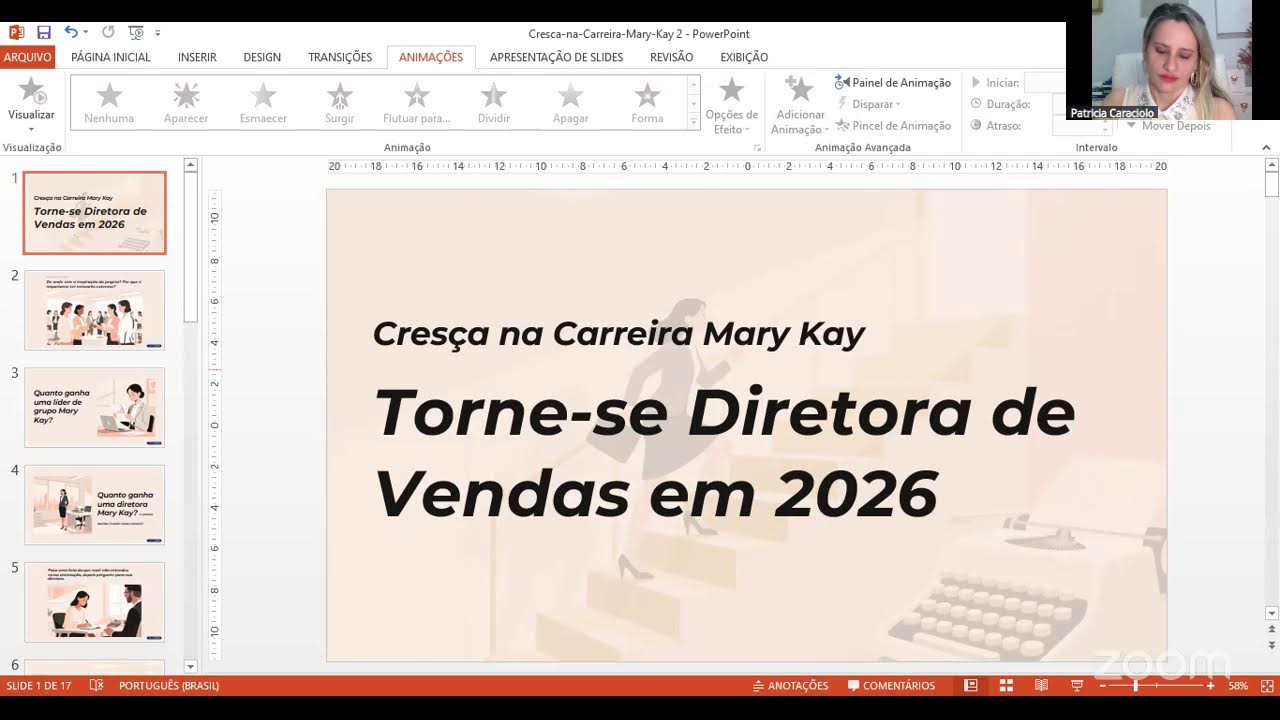Switch to Normal view icon
Image resolution: width=1280 pixels, height=720 pixels.
click(x=970, y=685)
